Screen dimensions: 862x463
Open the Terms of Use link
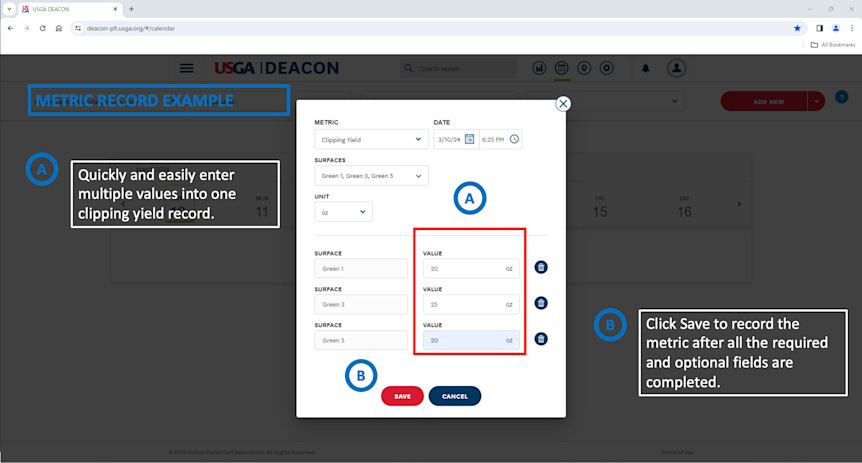pos(677,452)
